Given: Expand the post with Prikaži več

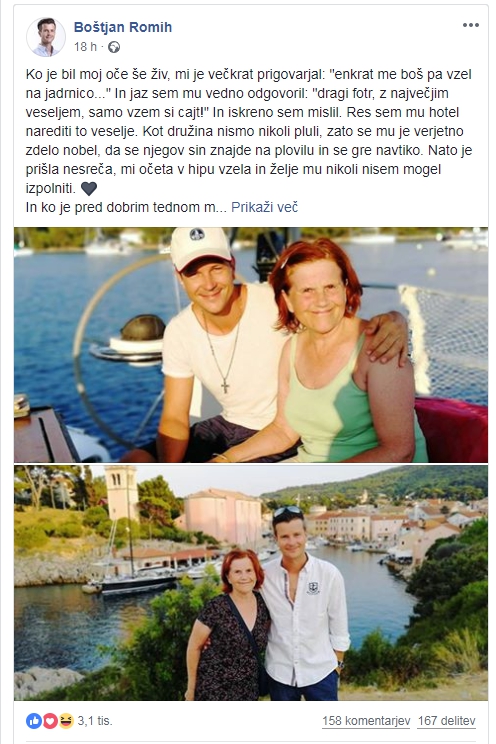Looking at the screenshot, I should click(264, 207).
